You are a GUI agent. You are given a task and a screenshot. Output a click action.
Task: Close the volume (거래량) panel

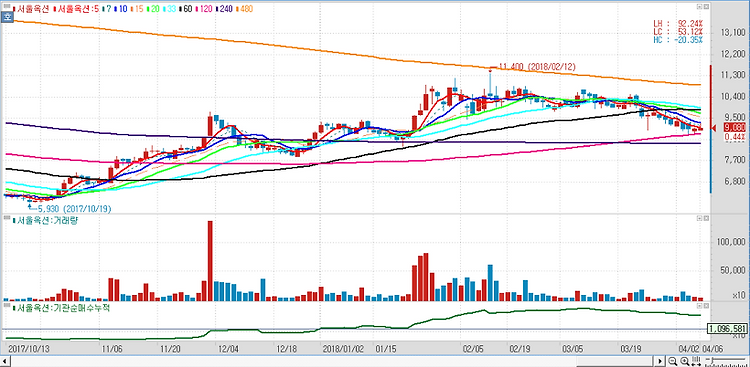[x=706, y=218]
